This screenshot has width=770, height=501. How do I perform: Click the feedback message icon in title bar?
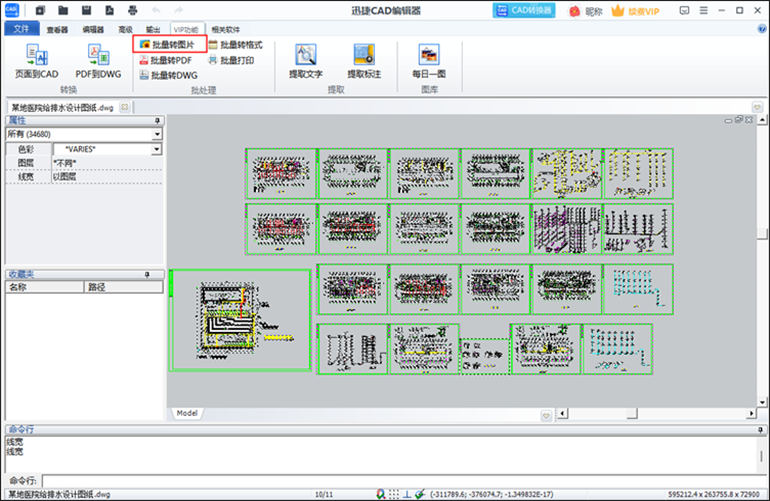pos(684,10)
